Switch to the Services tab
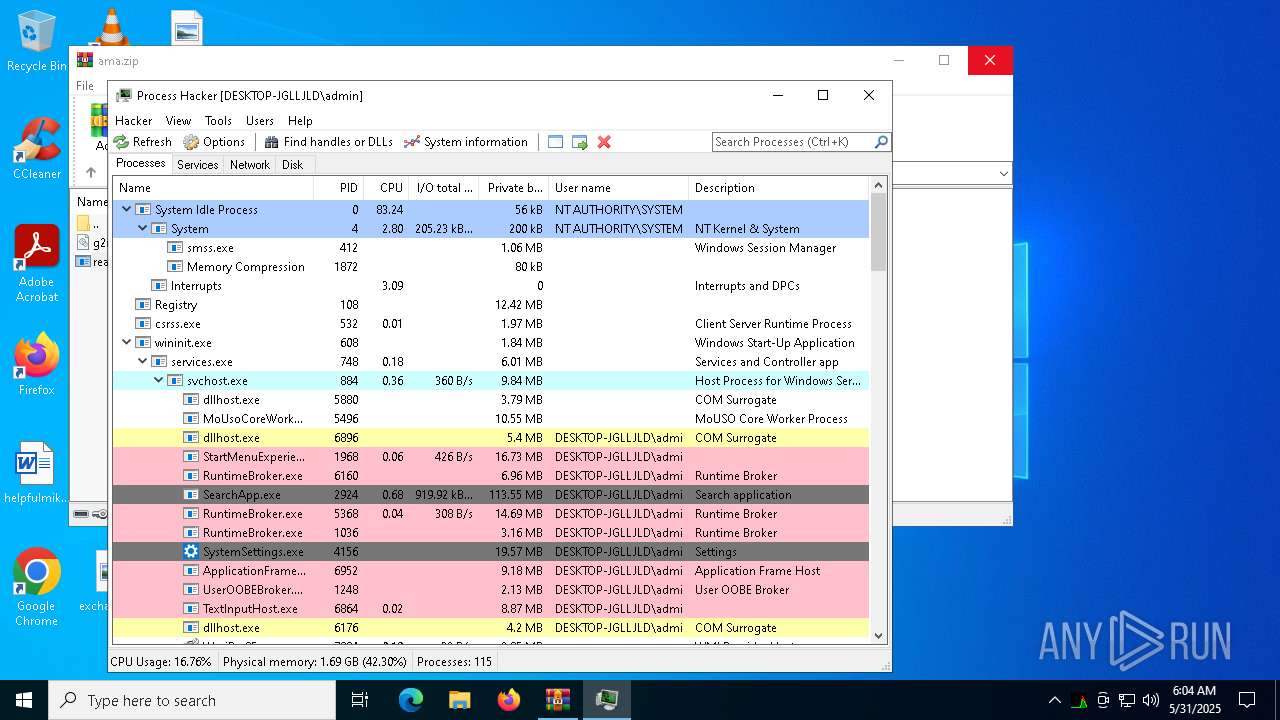This screenshot has width=1280, height=720. [198, 165]
